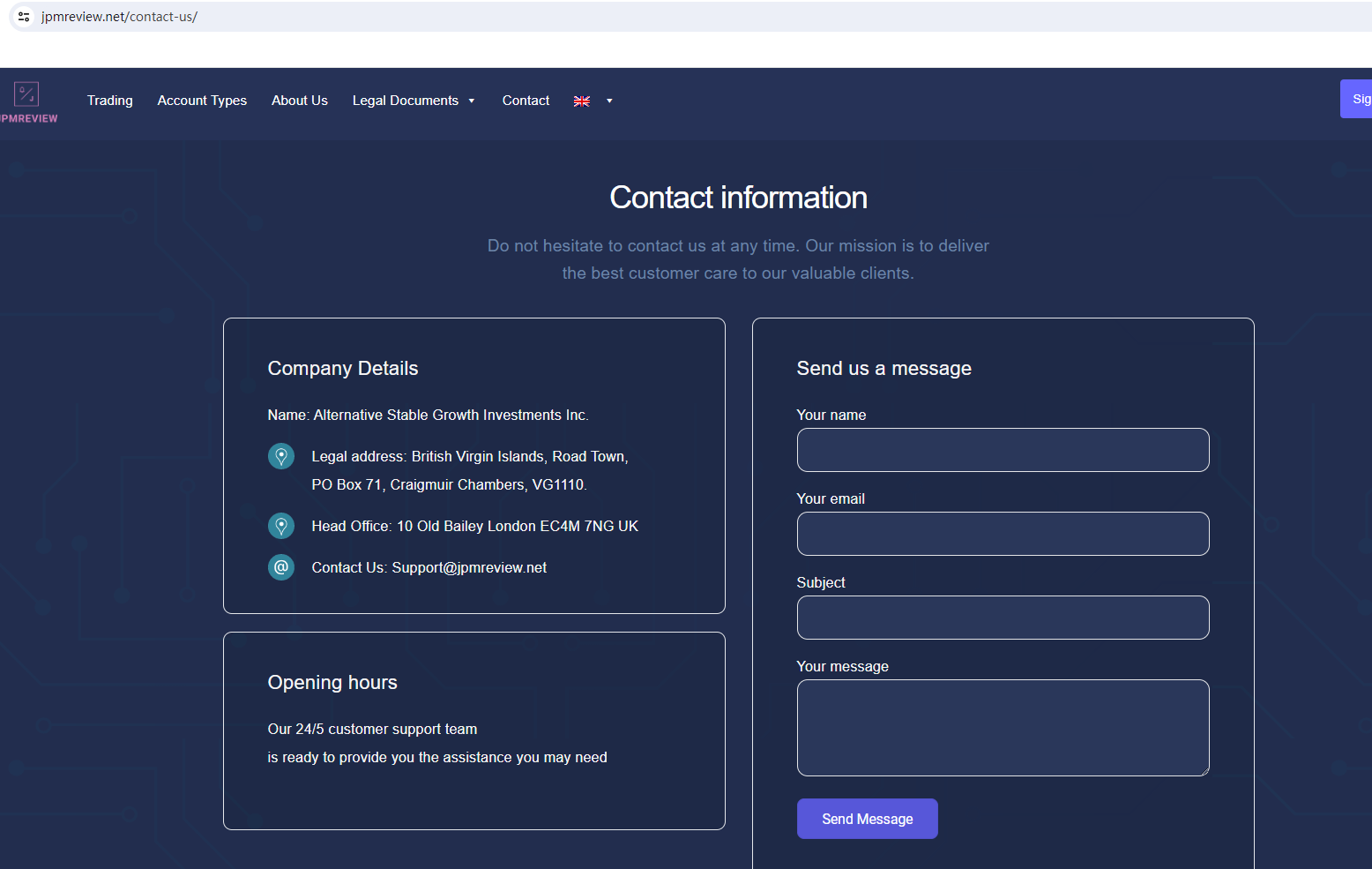The image size is (1372, 869).
Task: Click inside the Your message textarea
Action: (x=1003, y=728)
